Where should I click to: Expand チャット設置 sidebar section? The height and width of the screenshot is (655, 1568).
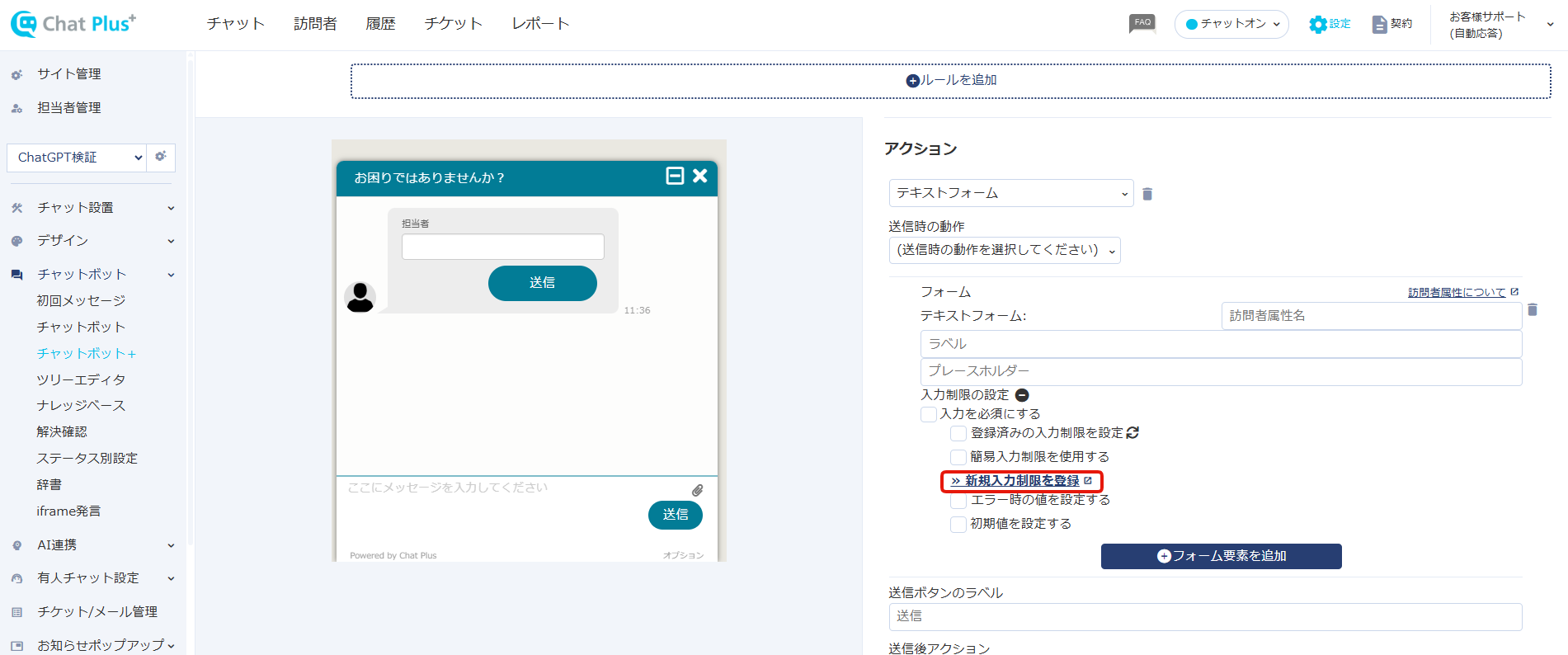pos(172,208)
